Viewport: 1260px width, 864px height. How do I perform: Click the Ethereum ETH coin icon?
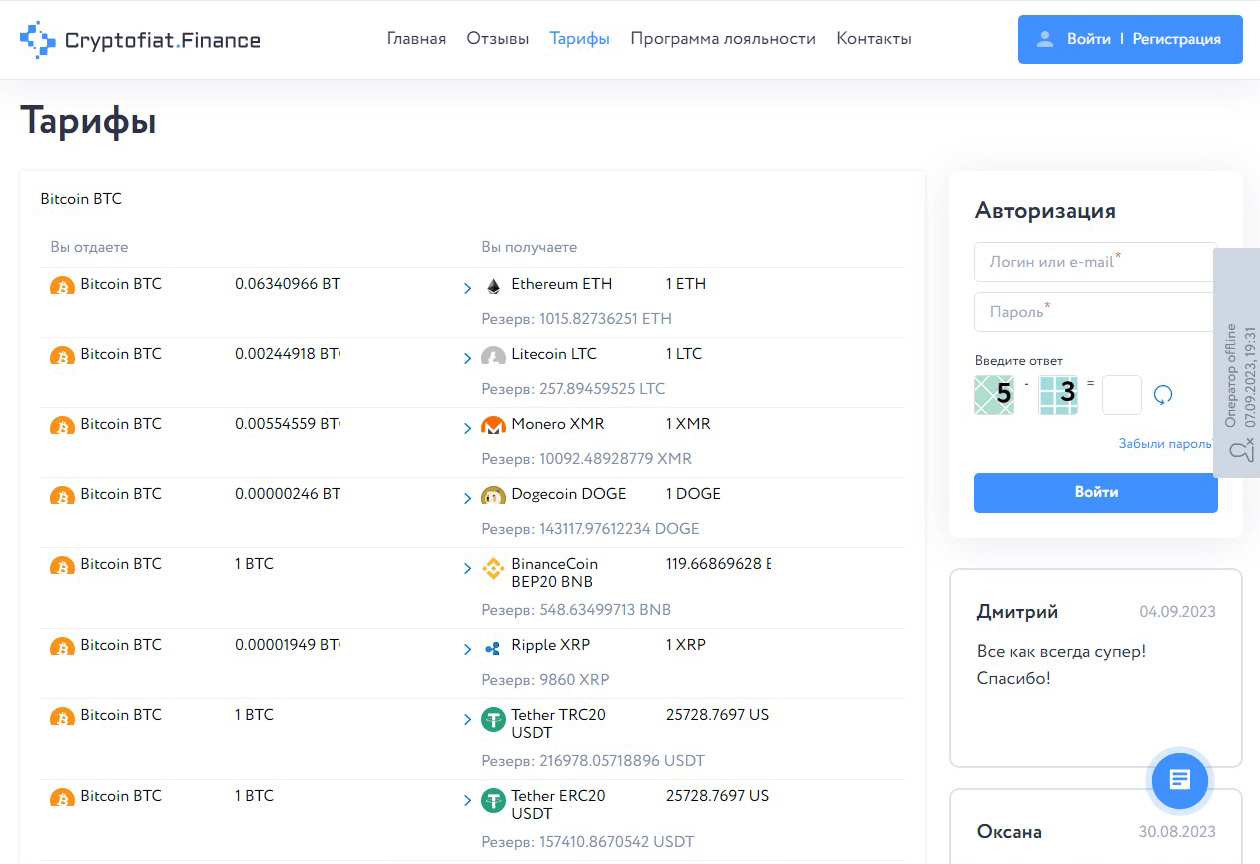(493, 286)
